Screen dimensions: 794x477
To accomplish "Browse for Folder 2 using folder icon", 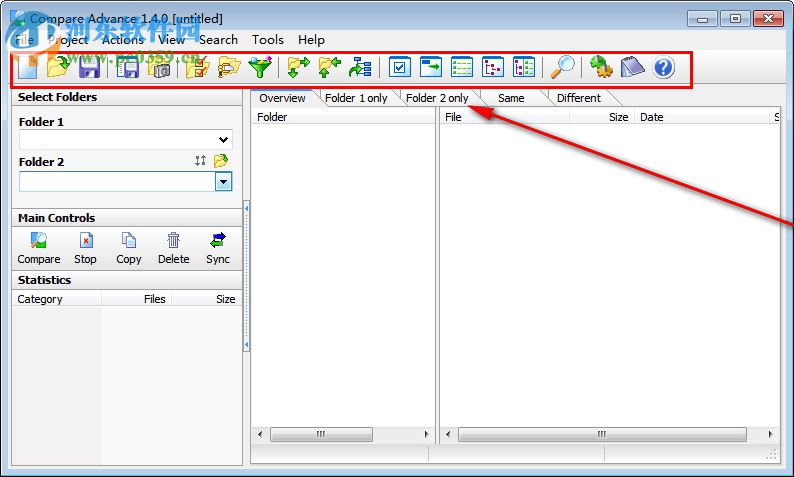I will click(x=221, y=161).
